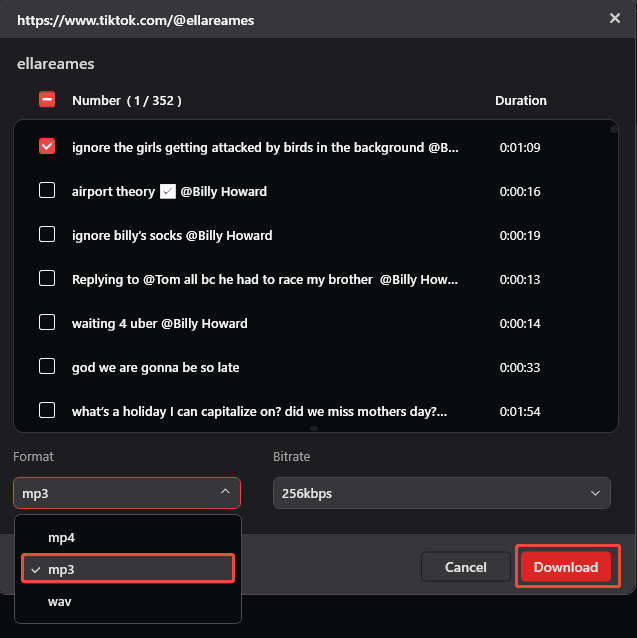637x638 pixels.
Task: Click the Duration column header
Action: pyautogui.click(x=521, y=101)
